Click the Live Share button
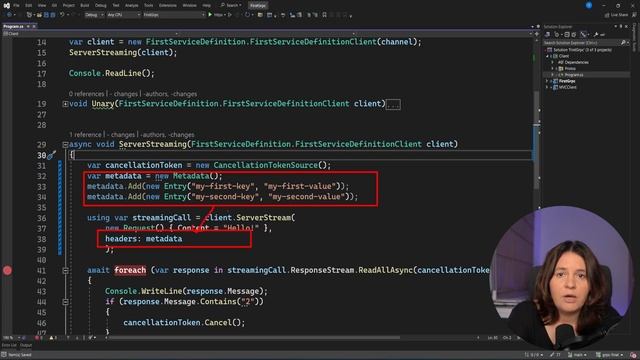Screen dimensions: 640x360 coord(616,15)
